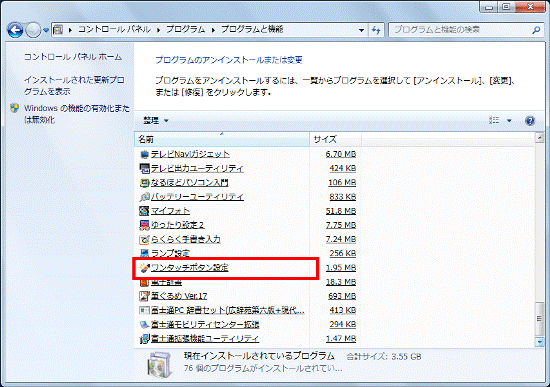
Task: Click the テレビ出力ユーティリティ program icon
Action: (144, 168)
